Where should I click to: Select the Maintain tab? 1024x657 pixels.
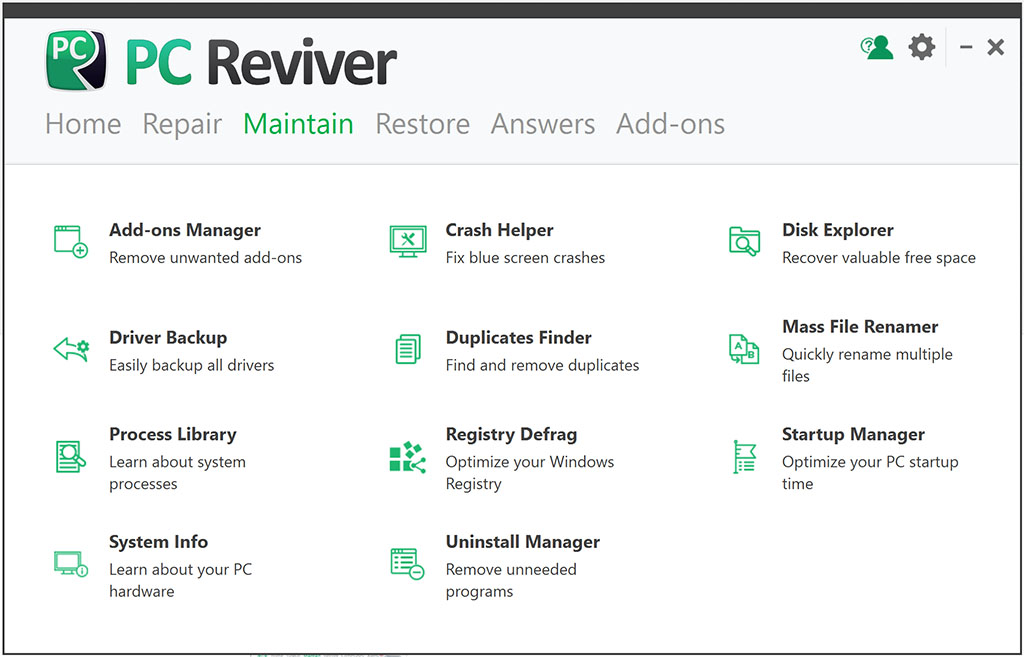pyautogui.click(x=298, y=124)
